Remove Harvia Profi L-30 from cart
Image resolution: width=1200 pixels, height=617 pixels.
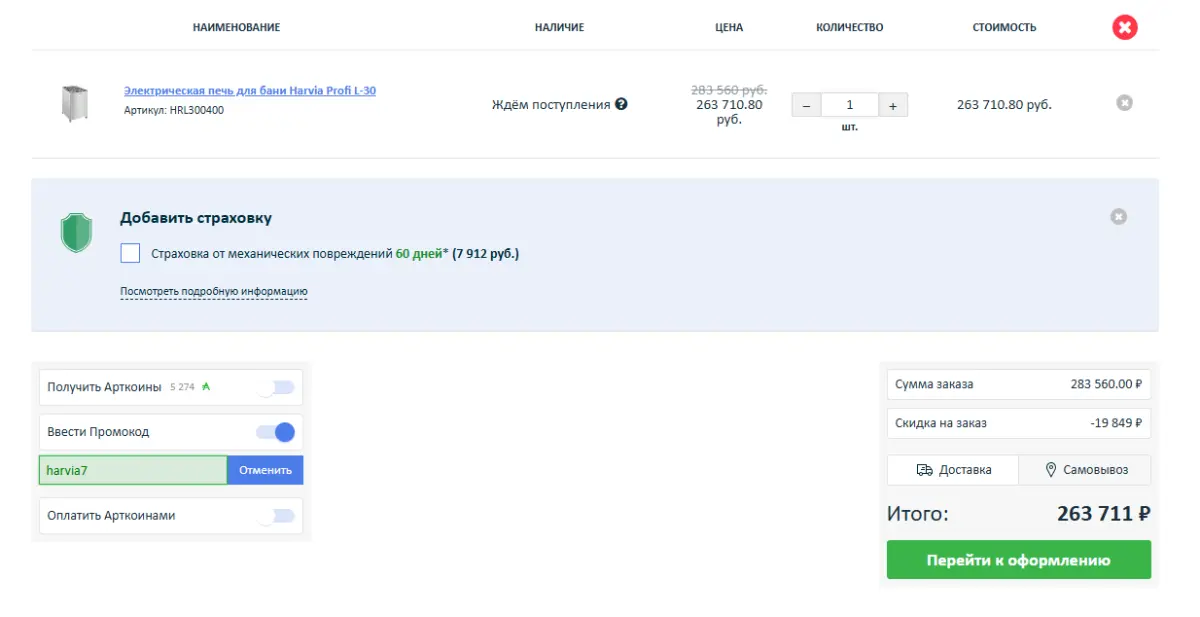click(x=1125, y=103)
